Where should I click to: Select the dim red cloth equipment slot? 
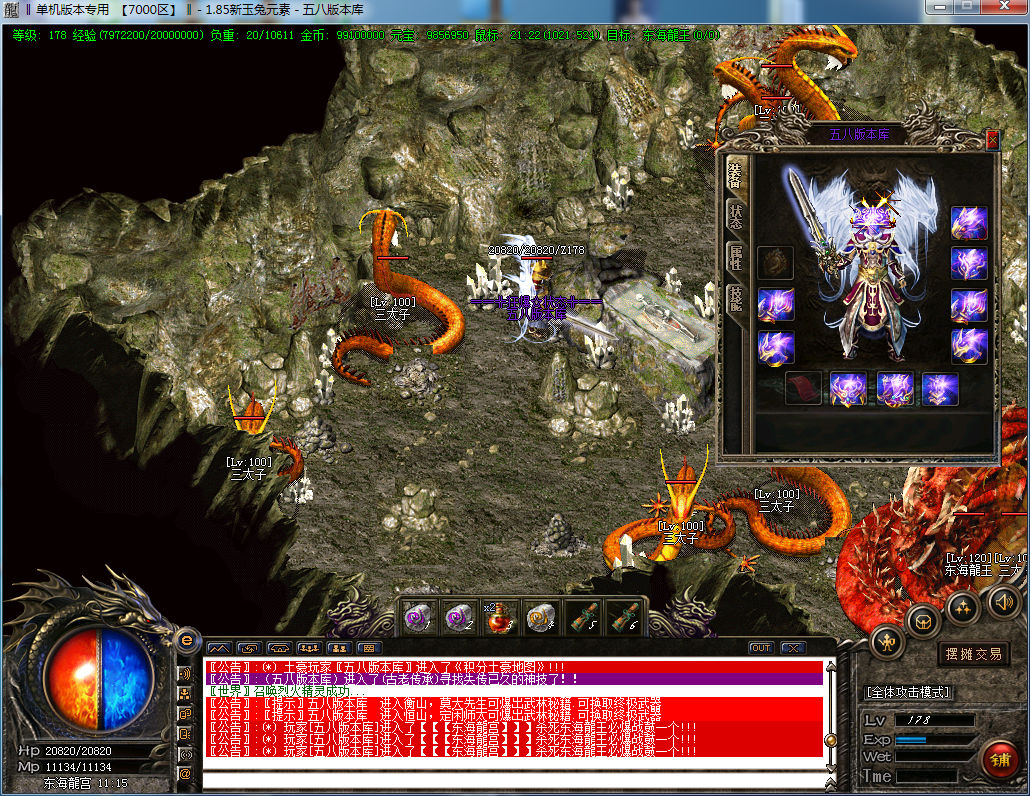pyautogui.click(x=803, y=388)
